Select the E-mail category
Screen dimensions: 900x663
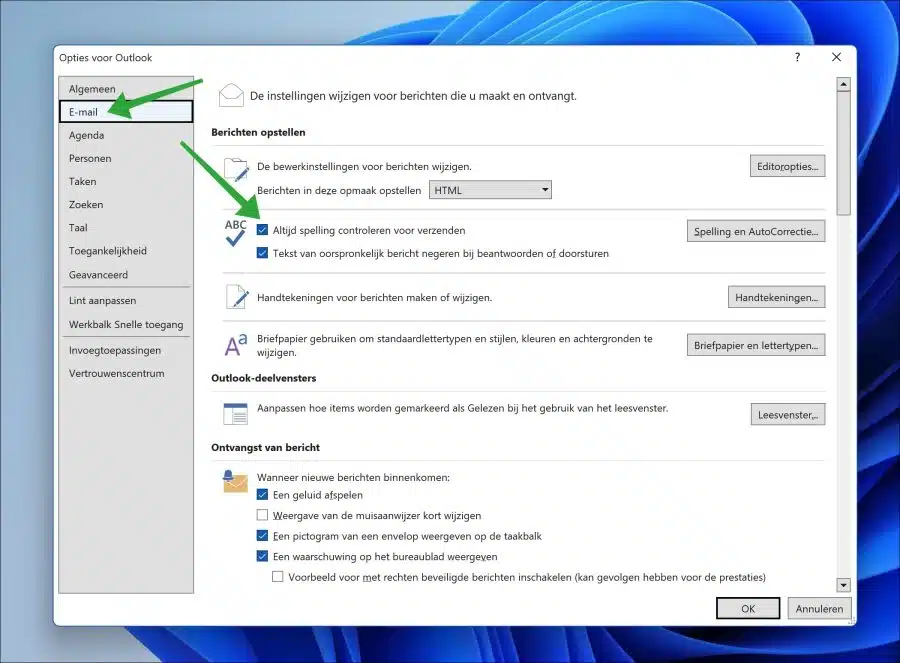tap(126, 111)
